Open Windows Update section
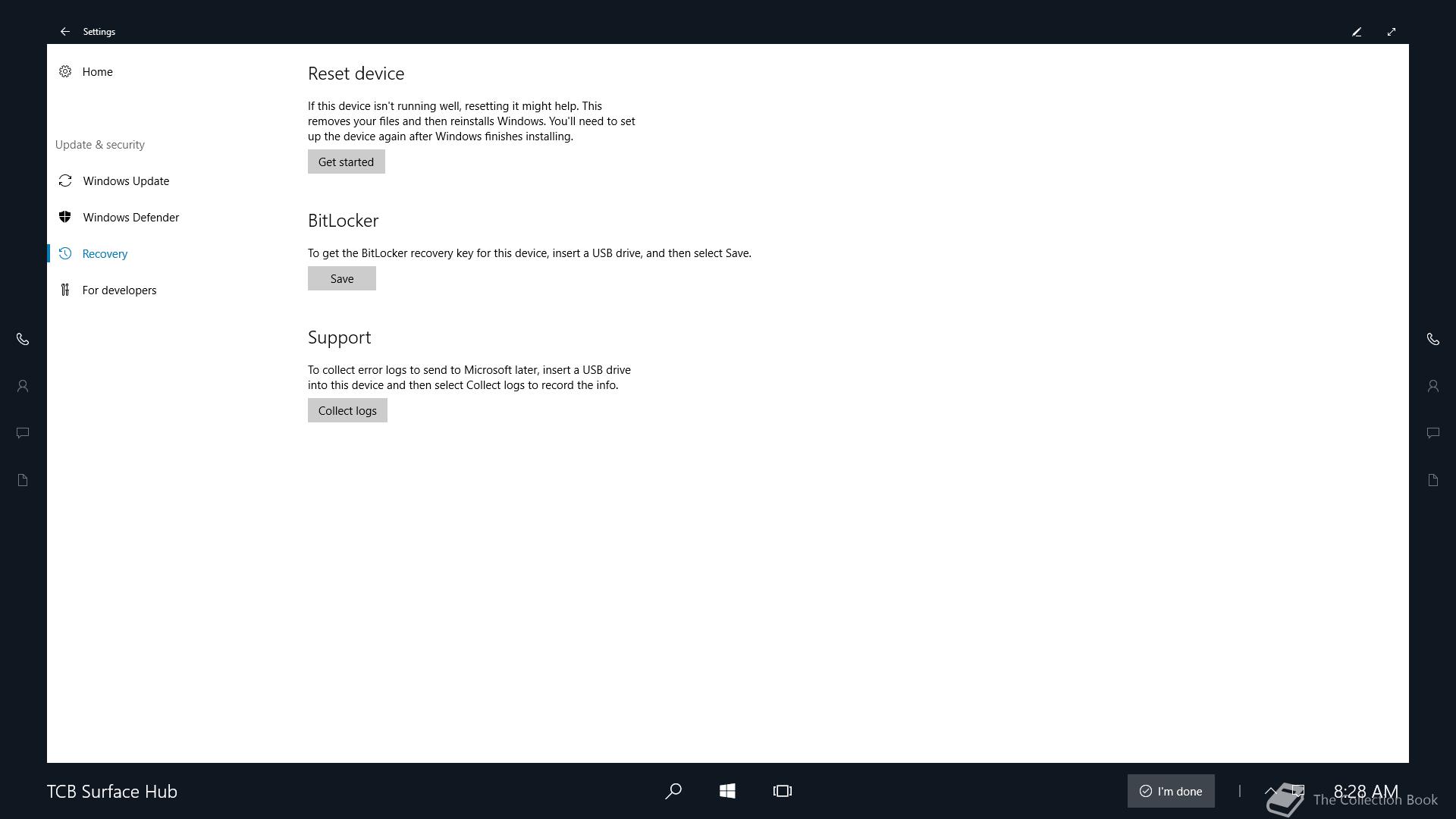The image size is (1456, 819). (x=126, y=180)
